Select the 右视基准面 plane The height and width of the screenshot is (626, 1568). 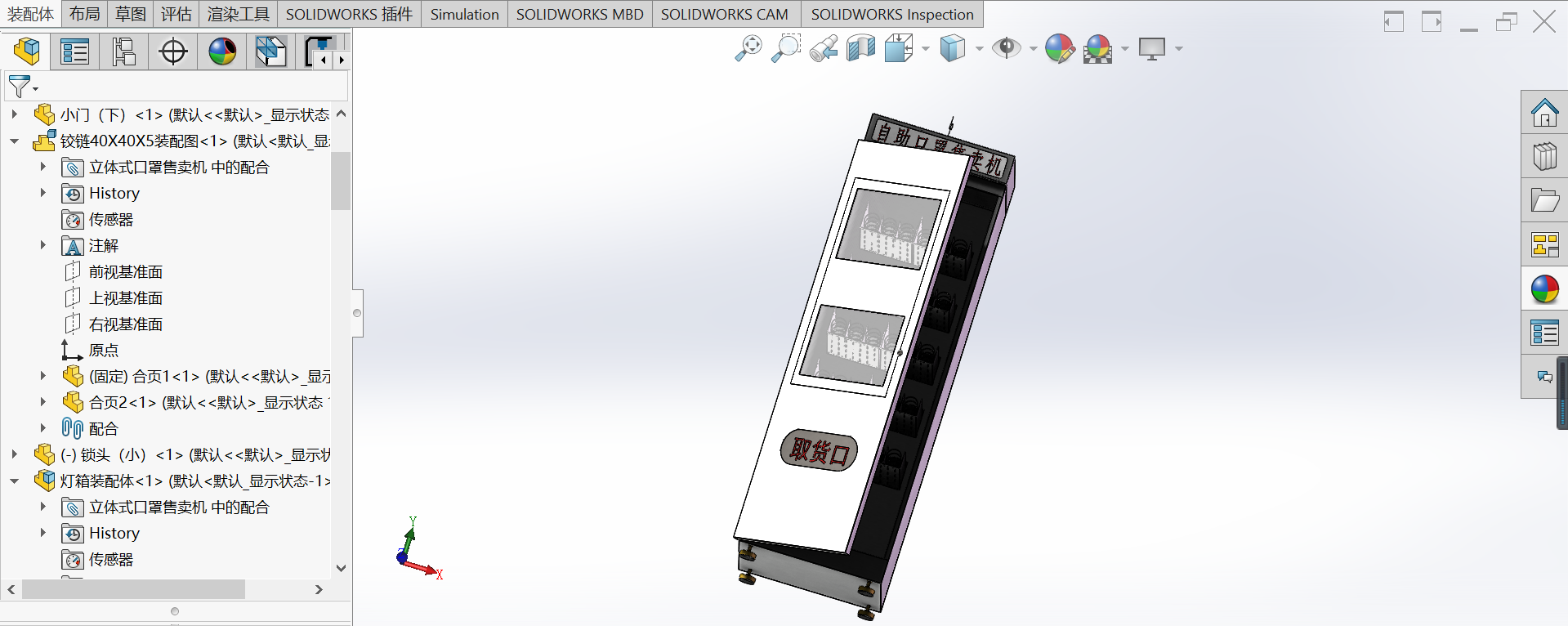tap(126, 324)
